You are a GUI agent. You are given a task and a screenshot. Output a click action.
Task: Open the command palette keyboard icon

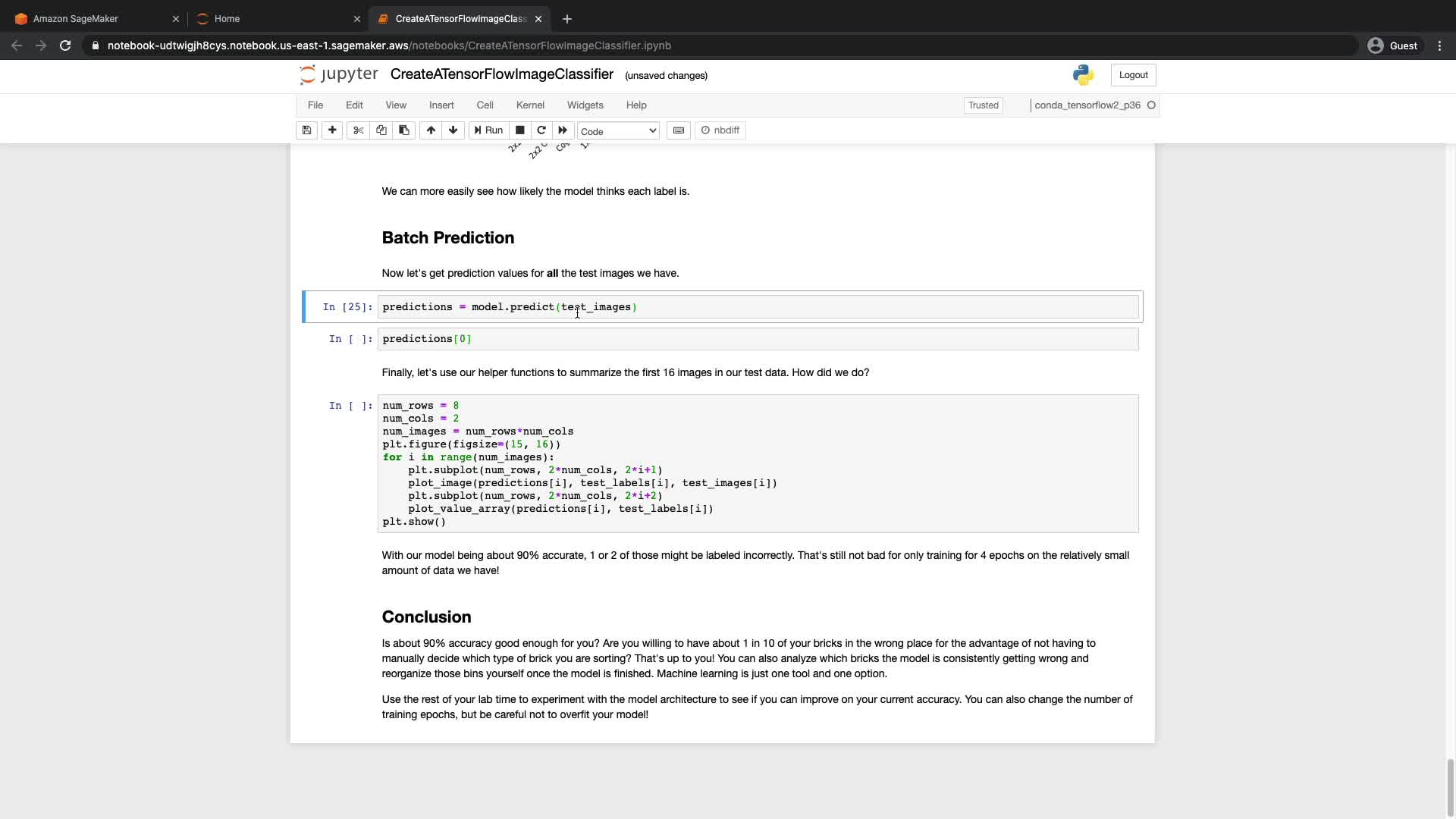(x=679, y=130)
